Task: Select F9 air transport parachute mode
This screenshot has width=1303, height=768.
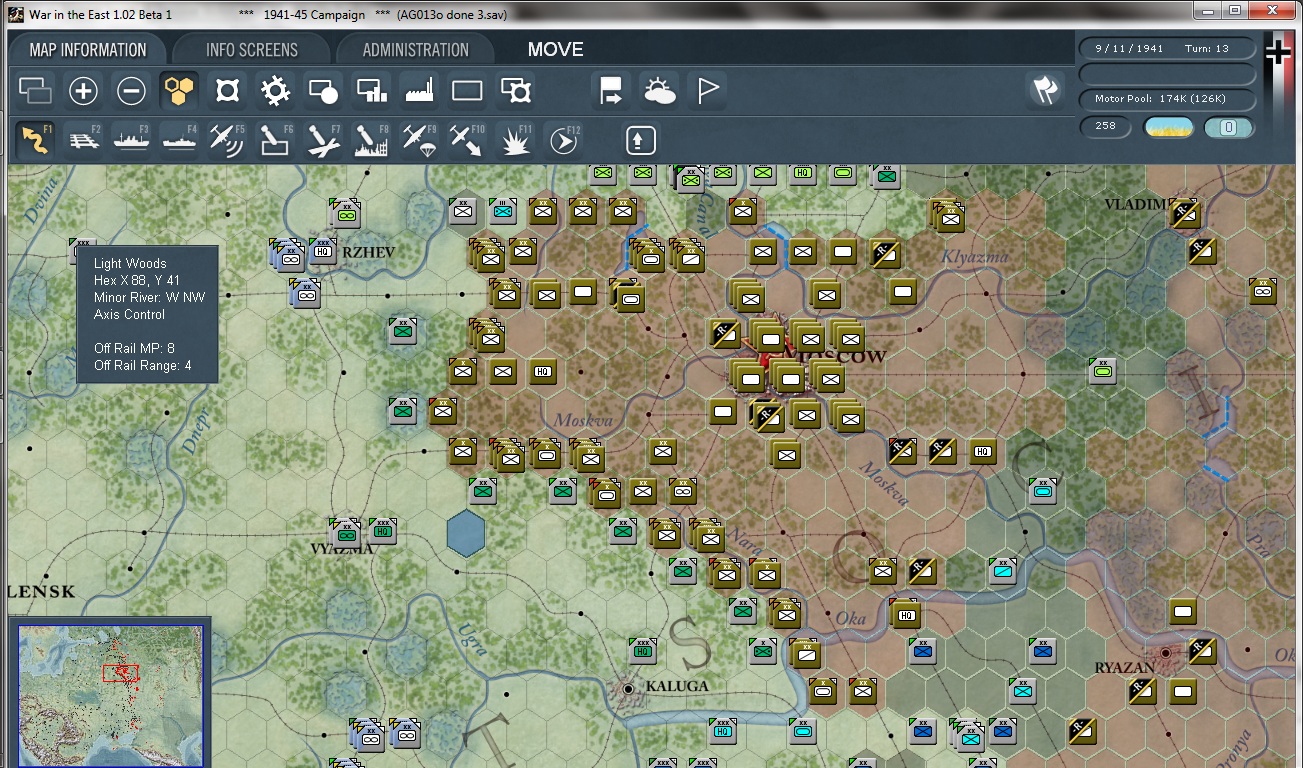Action: tap(420, 140)
